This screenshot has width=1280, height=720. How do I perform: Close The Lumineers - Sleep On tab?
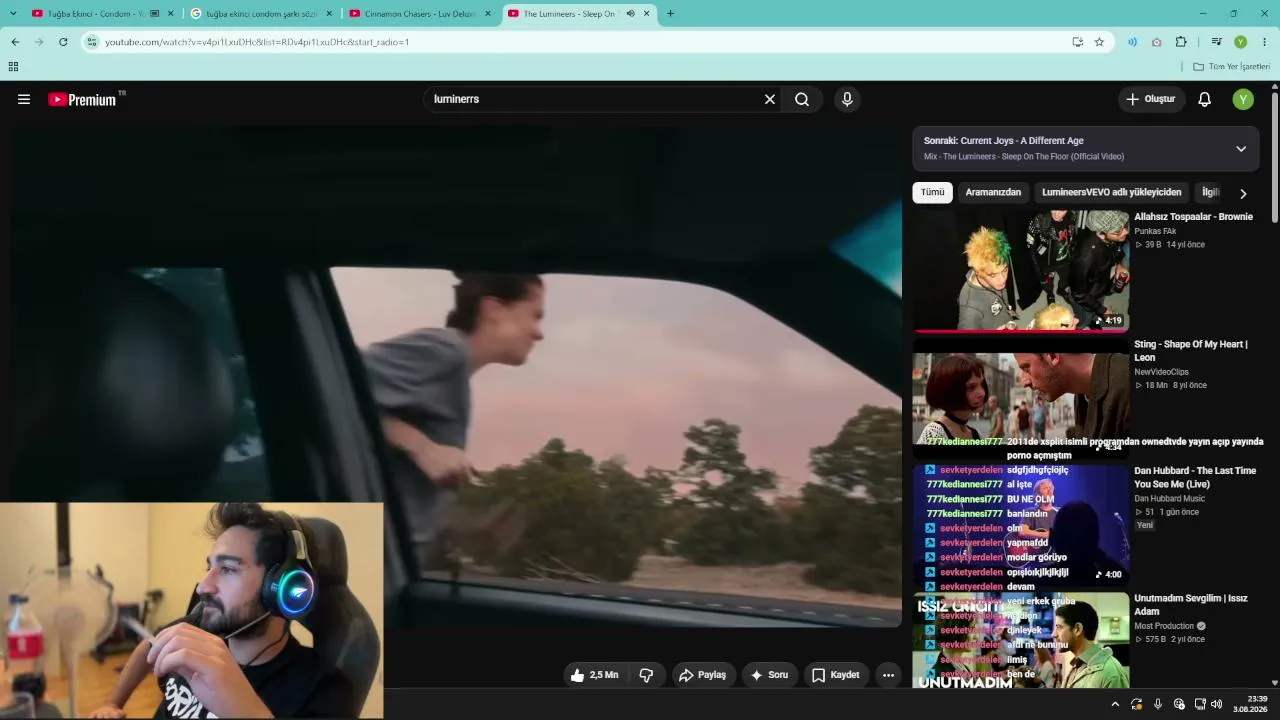647,13
